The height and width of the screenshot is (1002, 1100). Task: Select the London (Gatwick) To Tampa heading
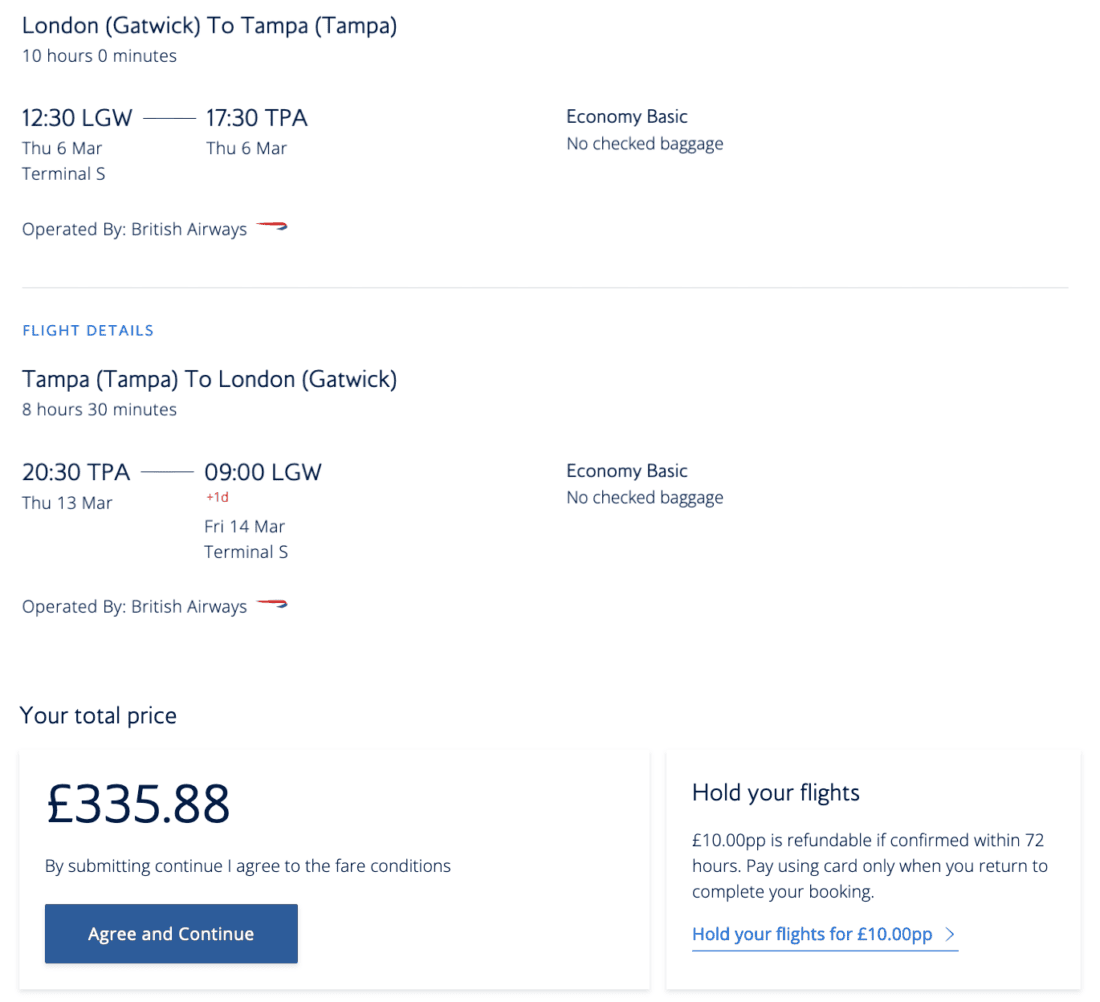coord(209,26)
